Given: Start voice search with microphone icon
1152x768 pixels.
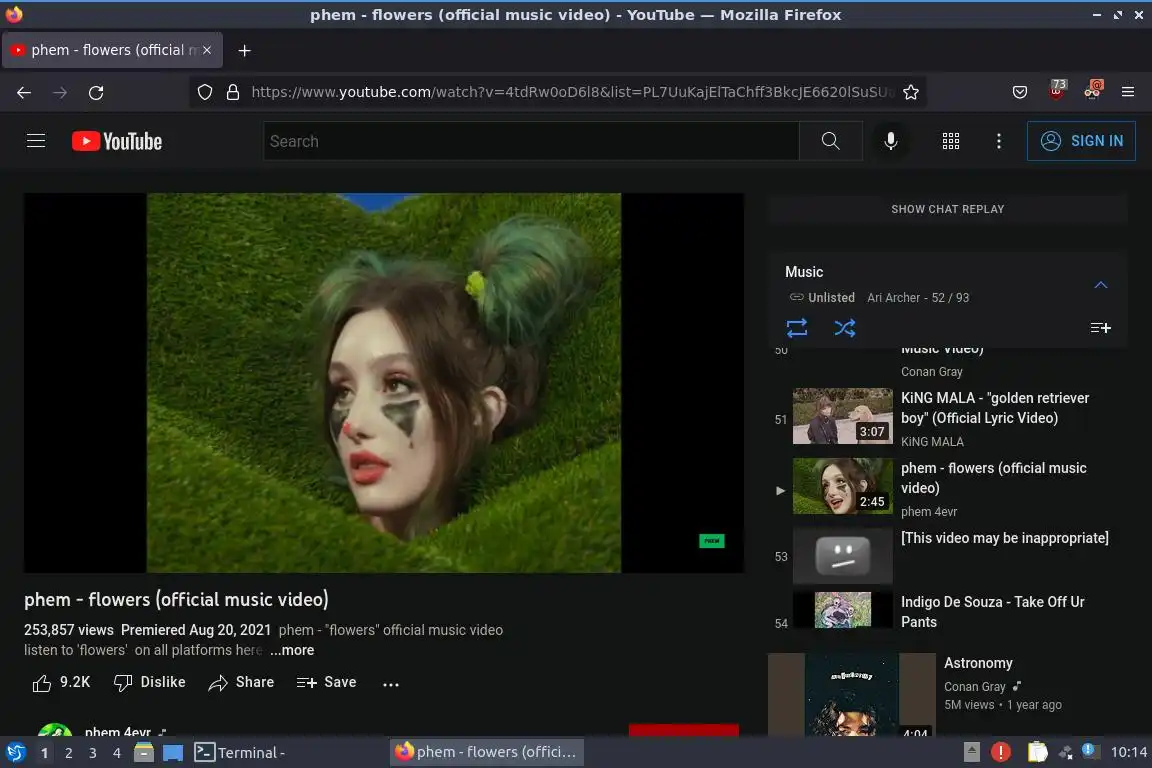Looking at the screenshot, I should click(890, 141).
